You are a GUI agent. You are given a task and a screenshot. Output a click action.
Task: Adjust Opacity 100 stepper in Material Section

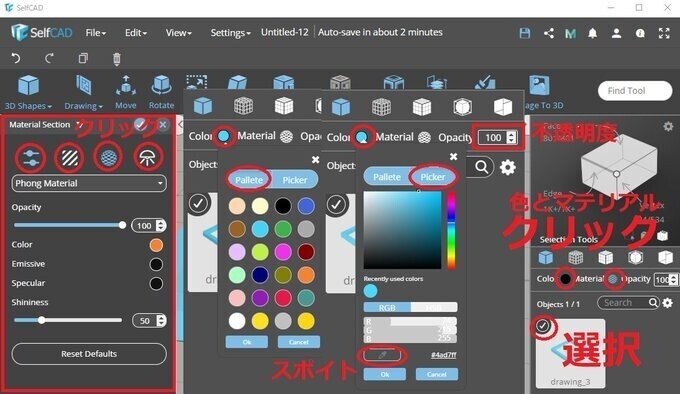[x=161, y=225]
